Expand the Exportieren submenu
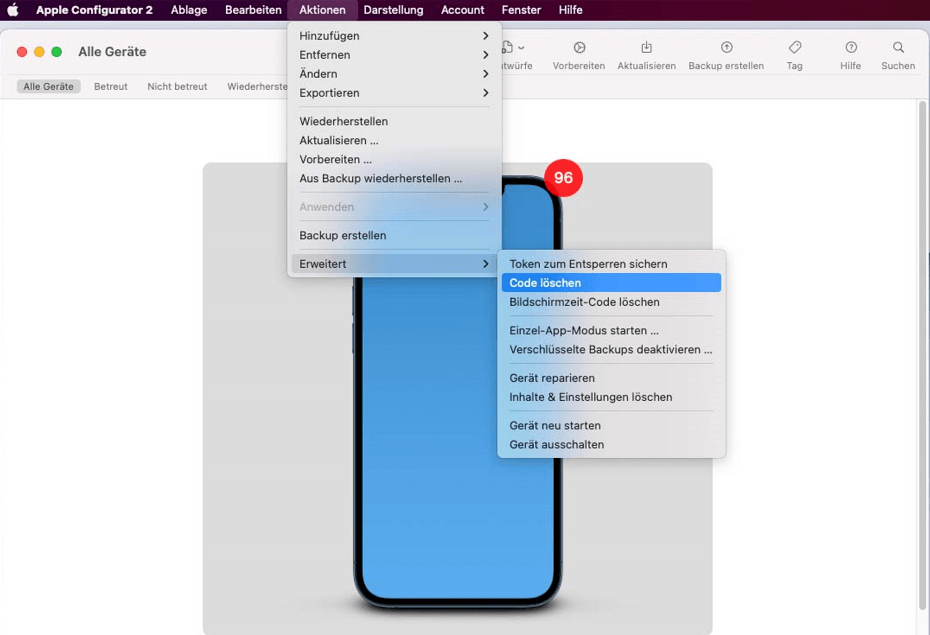The height and width of the screenshot is (635, 930). click(394, 92)
